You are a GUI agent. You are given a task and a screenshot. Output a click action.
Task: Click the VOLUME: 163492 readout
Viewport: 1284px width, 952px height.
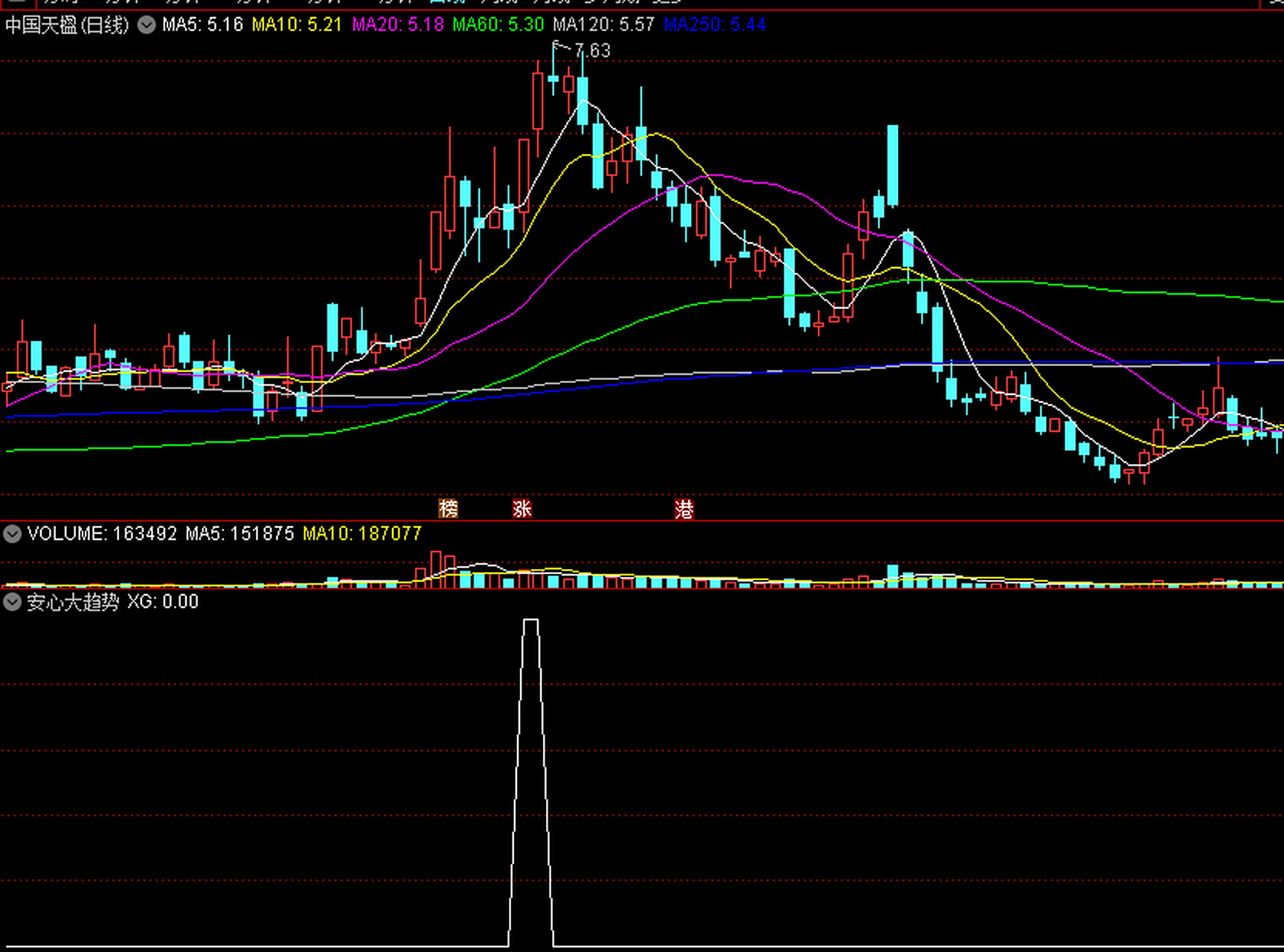(x=103, y=533)
